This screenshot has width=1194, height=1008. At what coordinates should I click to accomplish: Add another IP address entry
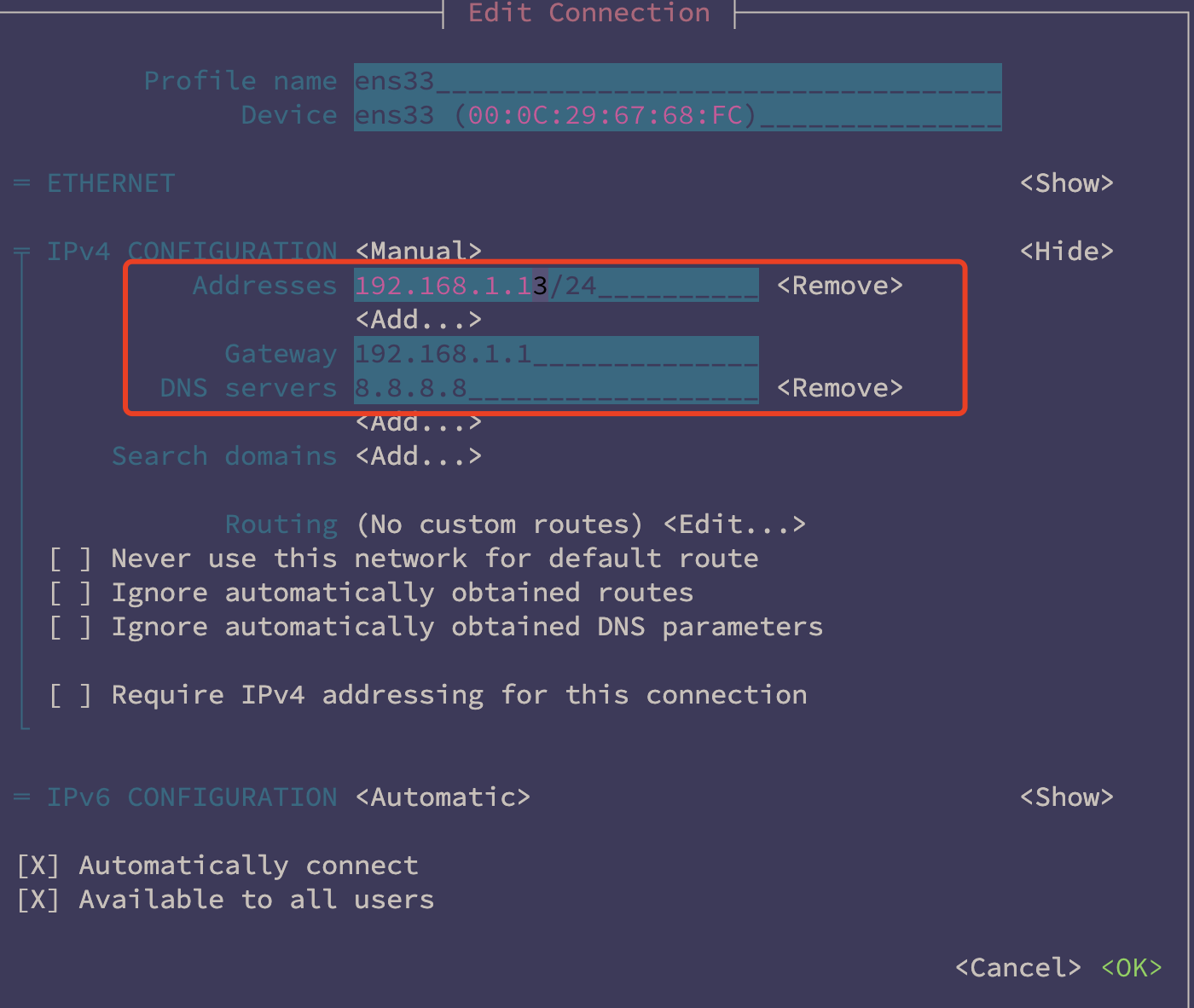418,320
